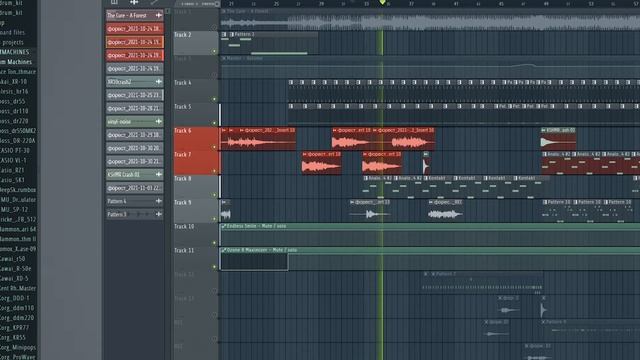This screenshot has width=640, height=360.
Task: Click the plus icon on Pattern 4 item
Action: pos(159,201)
